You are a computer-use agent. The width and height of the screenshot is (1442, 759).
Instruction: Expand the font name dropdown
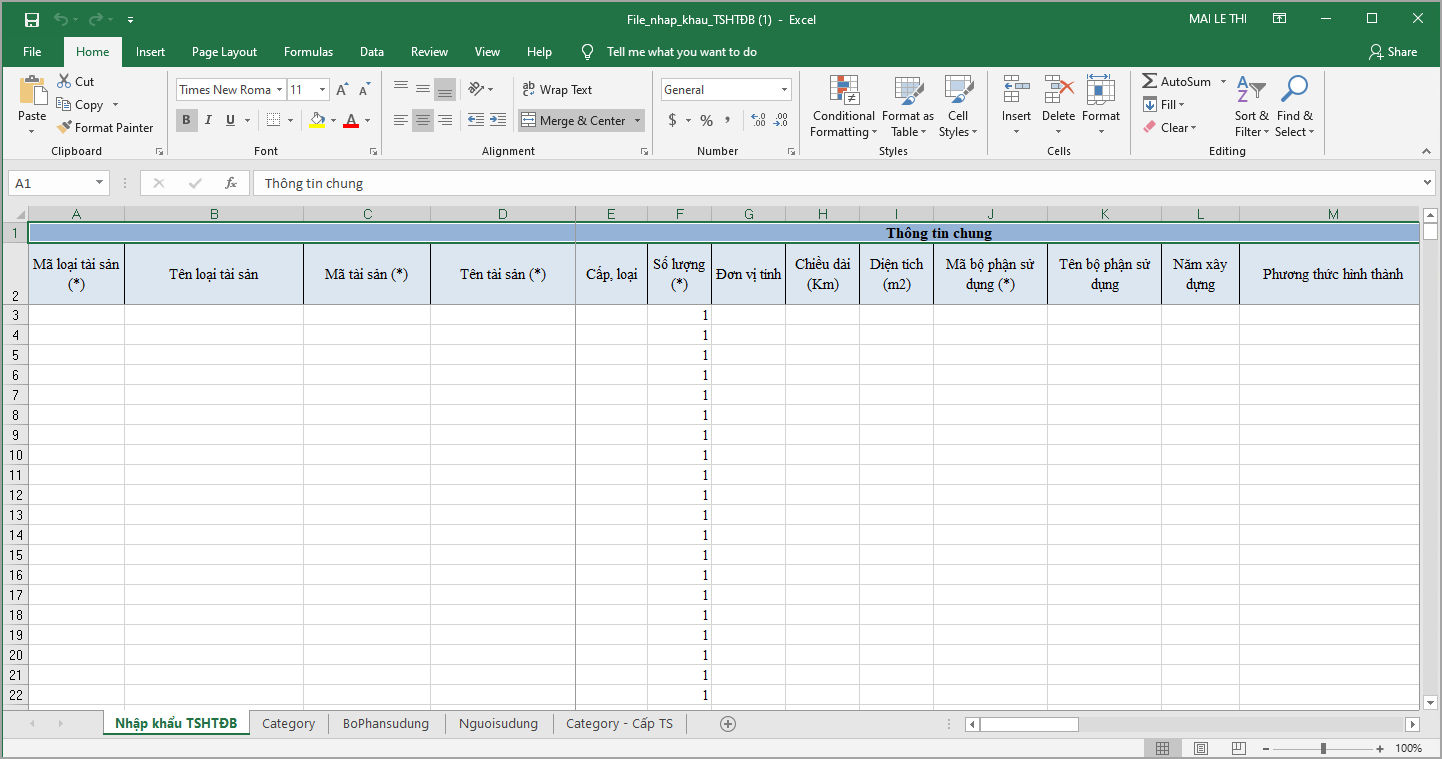click(279, 90)
